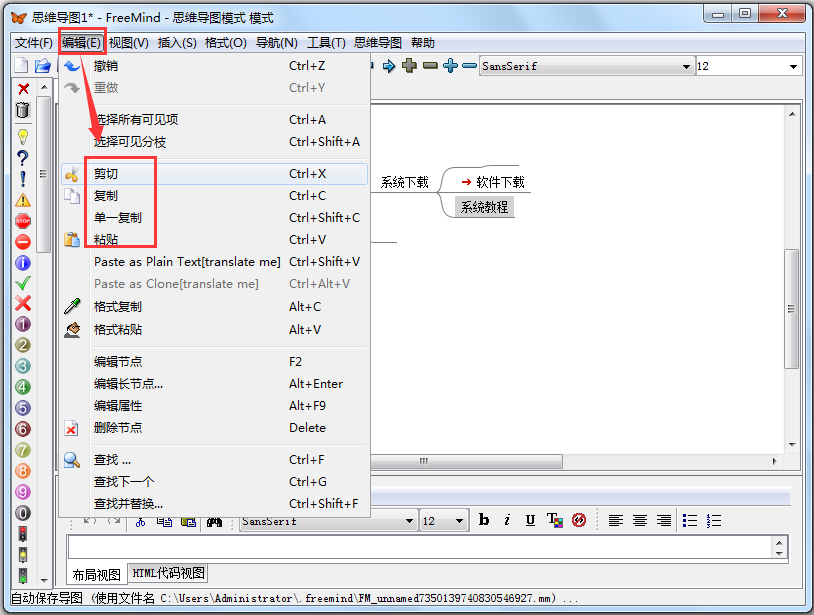Viewport: 814px width, 615px height.
Task: Insert bulleted list in note editor
Action: click(690, 520)
